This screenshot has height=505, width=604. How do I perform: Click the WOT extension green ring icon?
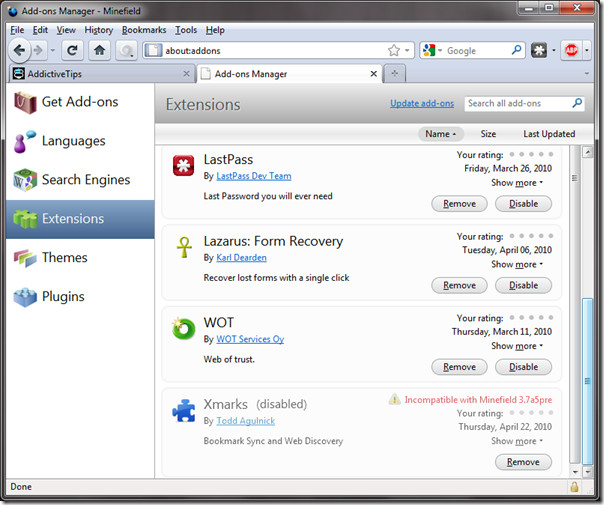183,329
